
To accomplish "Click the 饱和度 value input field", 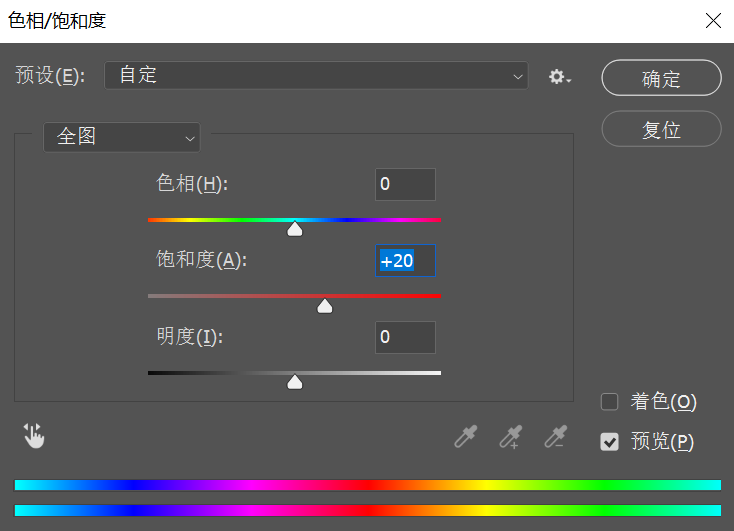I will pos(405,261).
